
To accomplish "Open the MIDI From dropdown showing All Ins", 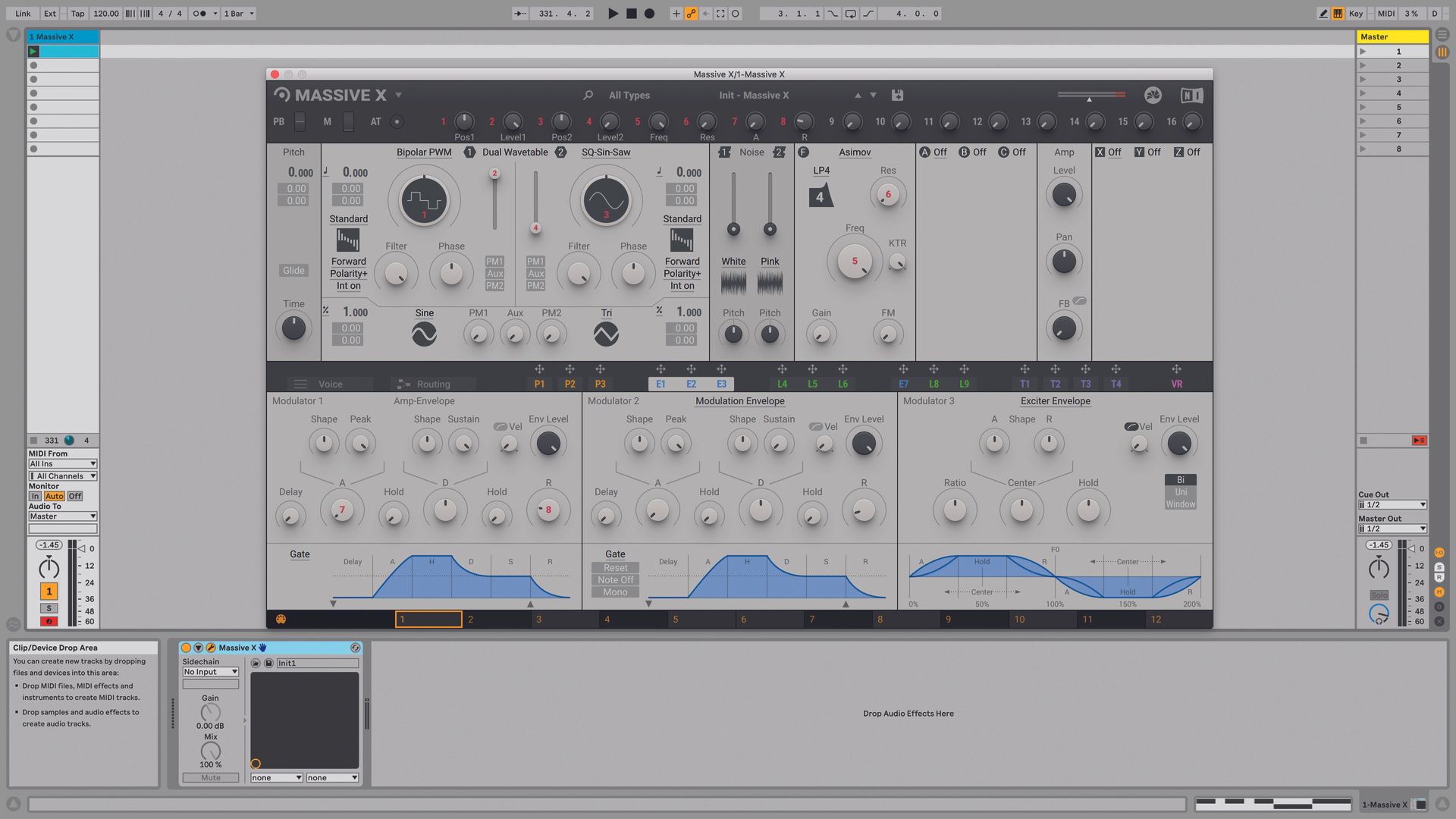I will pos(62,463).
